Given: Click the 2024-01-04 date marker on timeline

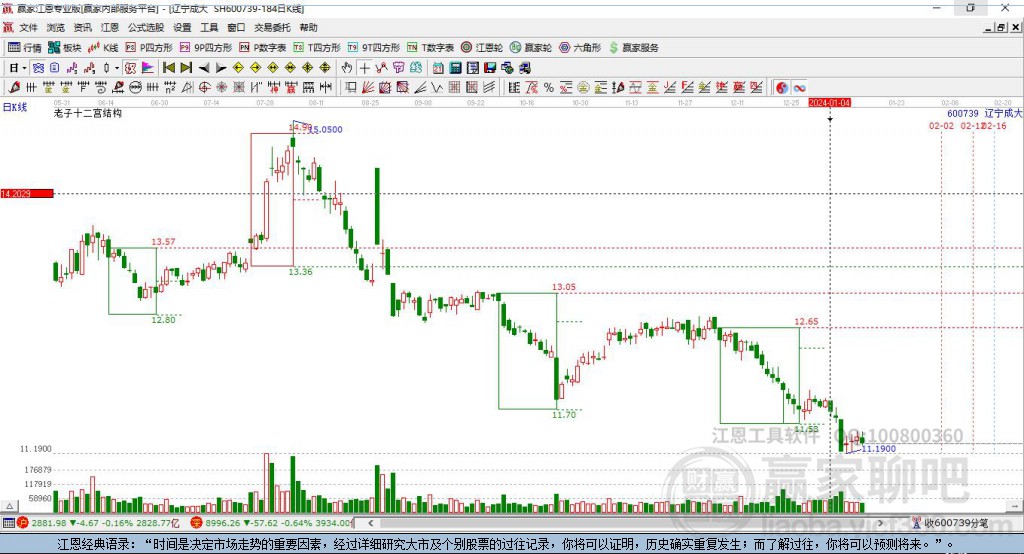Looking at the screenshot, I should (829, 102).
